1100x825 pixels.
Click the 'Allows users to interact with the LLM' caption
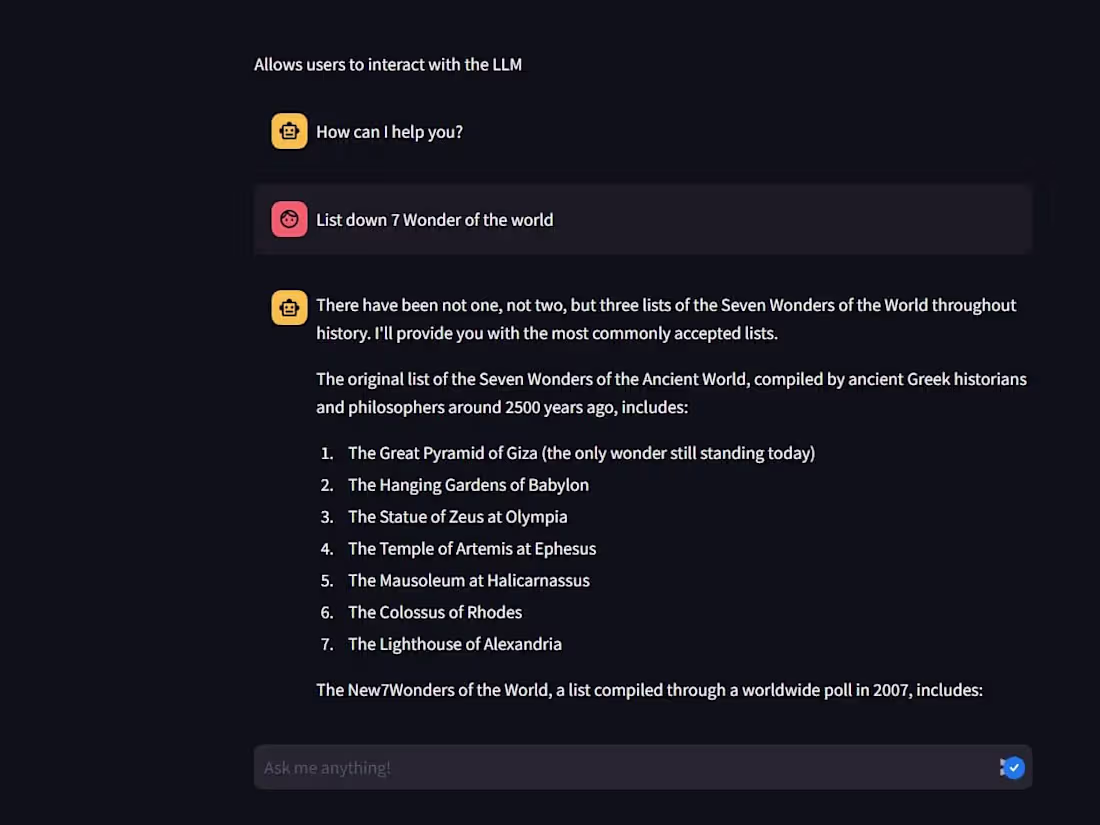(388, 65)
